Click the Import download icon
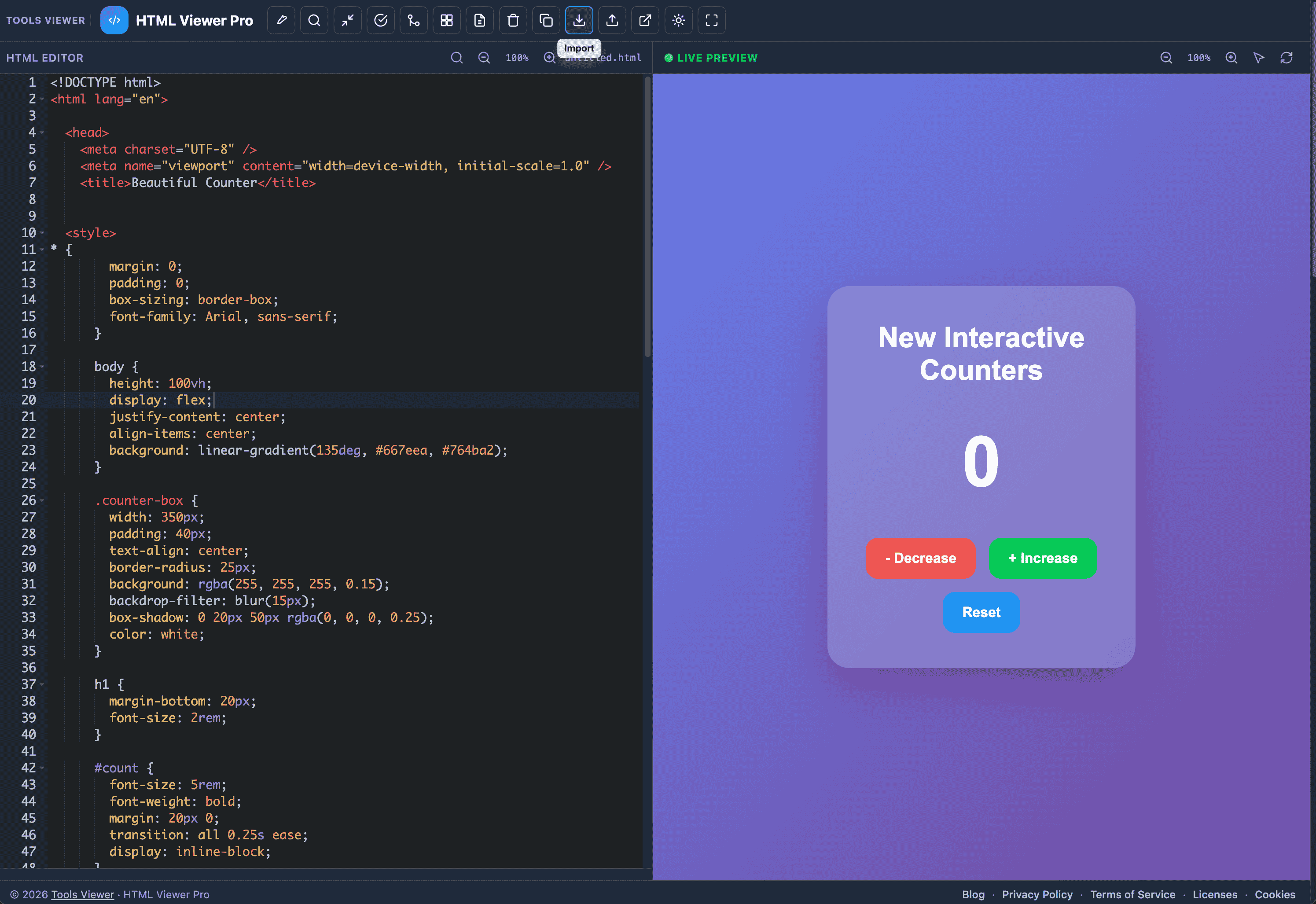Viewport: 1316px width, 904px height. tap(579, 20)
